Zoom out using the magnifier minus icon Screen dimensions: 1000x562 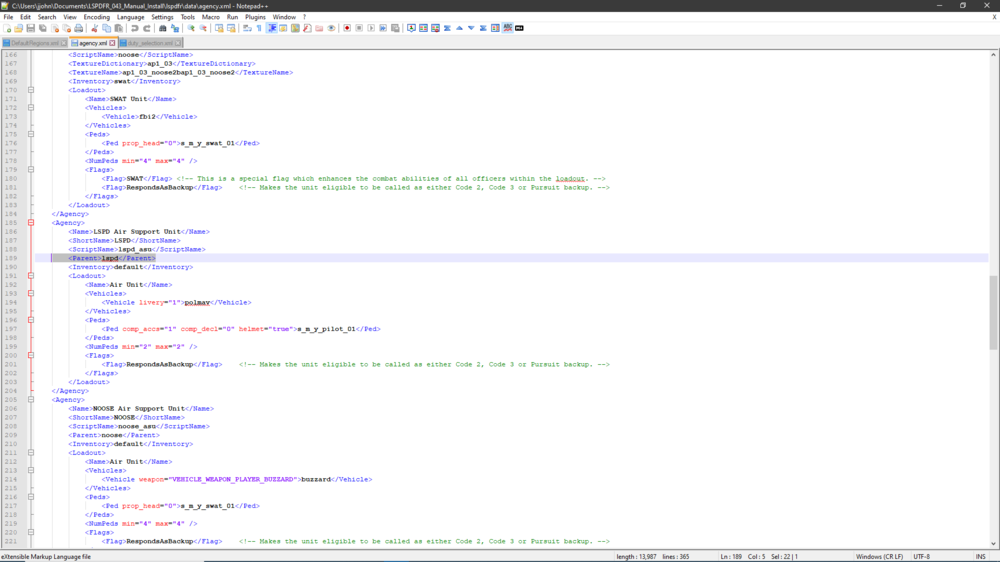(x=203, y=28)
